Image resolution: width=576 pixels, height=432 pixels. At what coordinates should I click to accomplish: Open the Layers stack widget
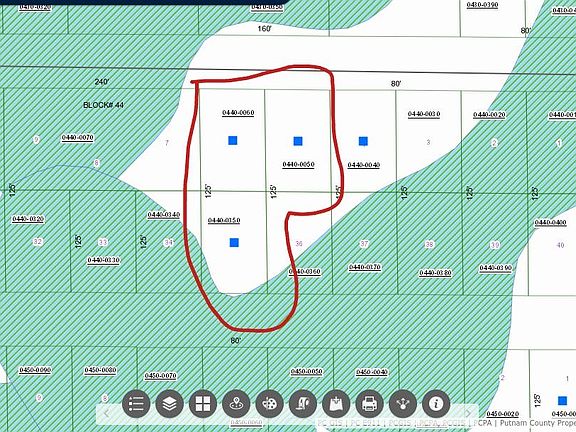click(169, 404)
